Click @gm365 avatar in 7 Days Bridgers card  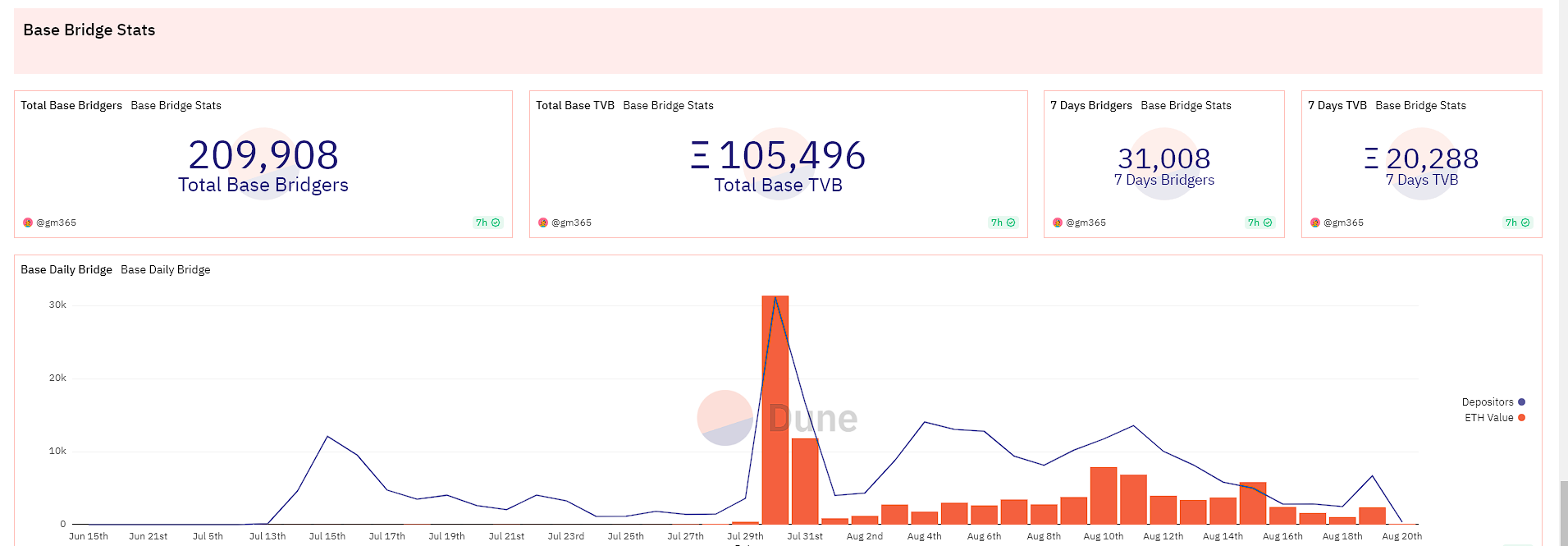1058,223
